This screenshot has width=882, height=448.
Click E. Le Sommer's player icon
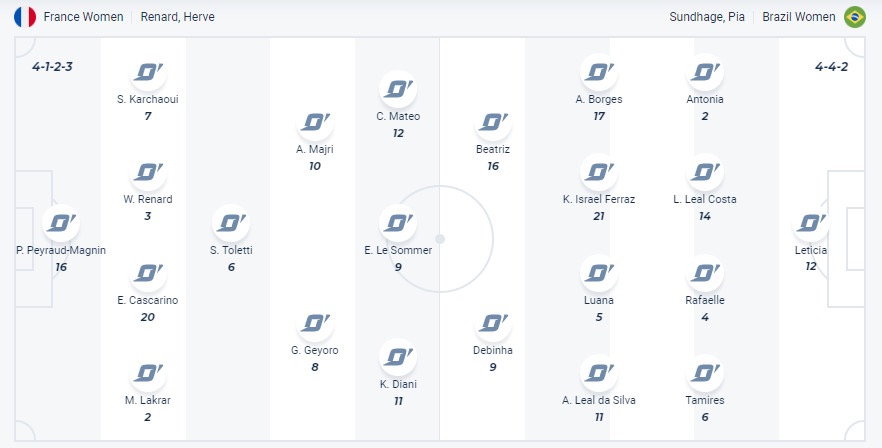[x=398, y=223]
